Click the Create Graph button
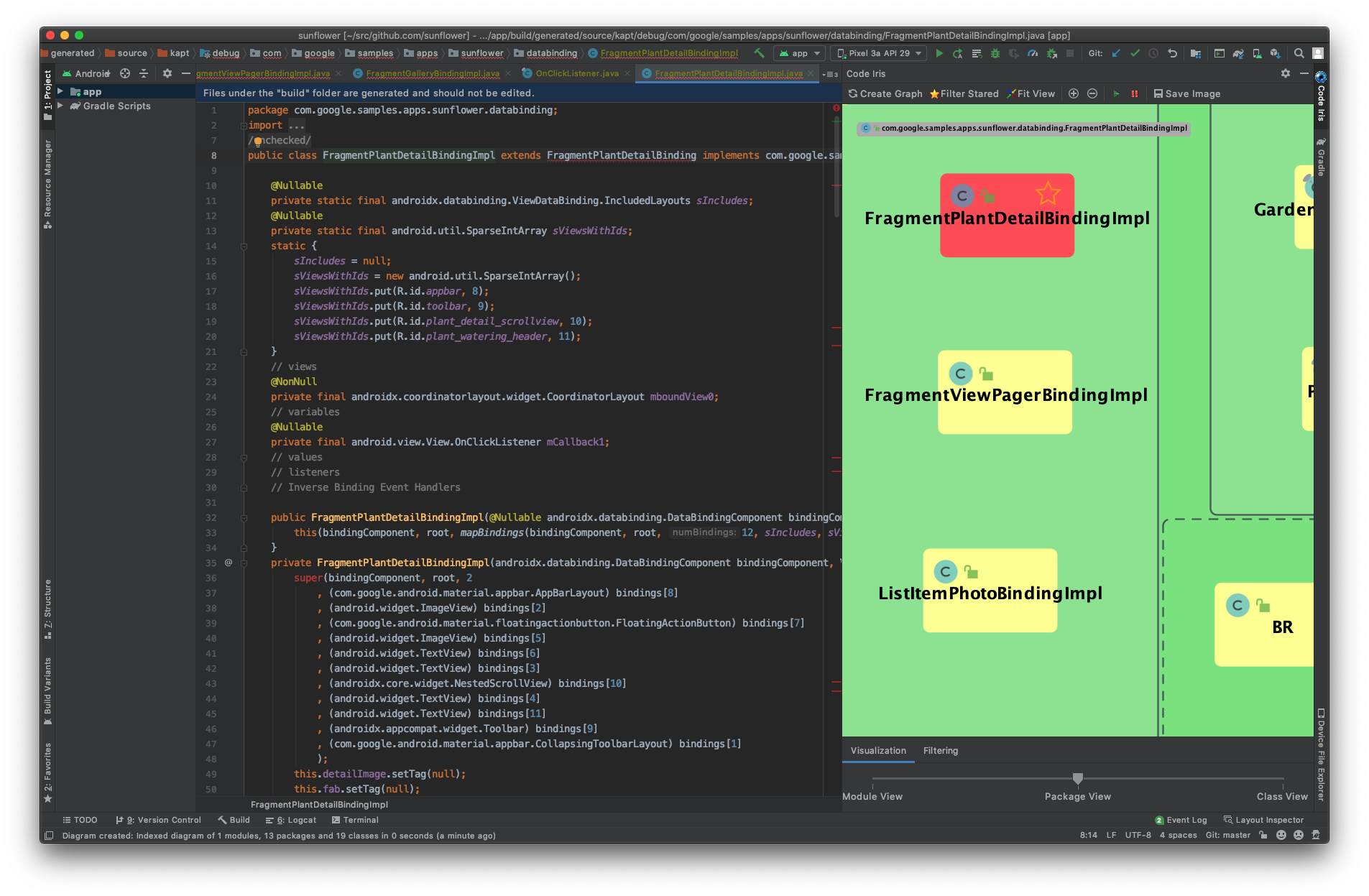The image size is (1369, 896). click(x=885, y=93)
